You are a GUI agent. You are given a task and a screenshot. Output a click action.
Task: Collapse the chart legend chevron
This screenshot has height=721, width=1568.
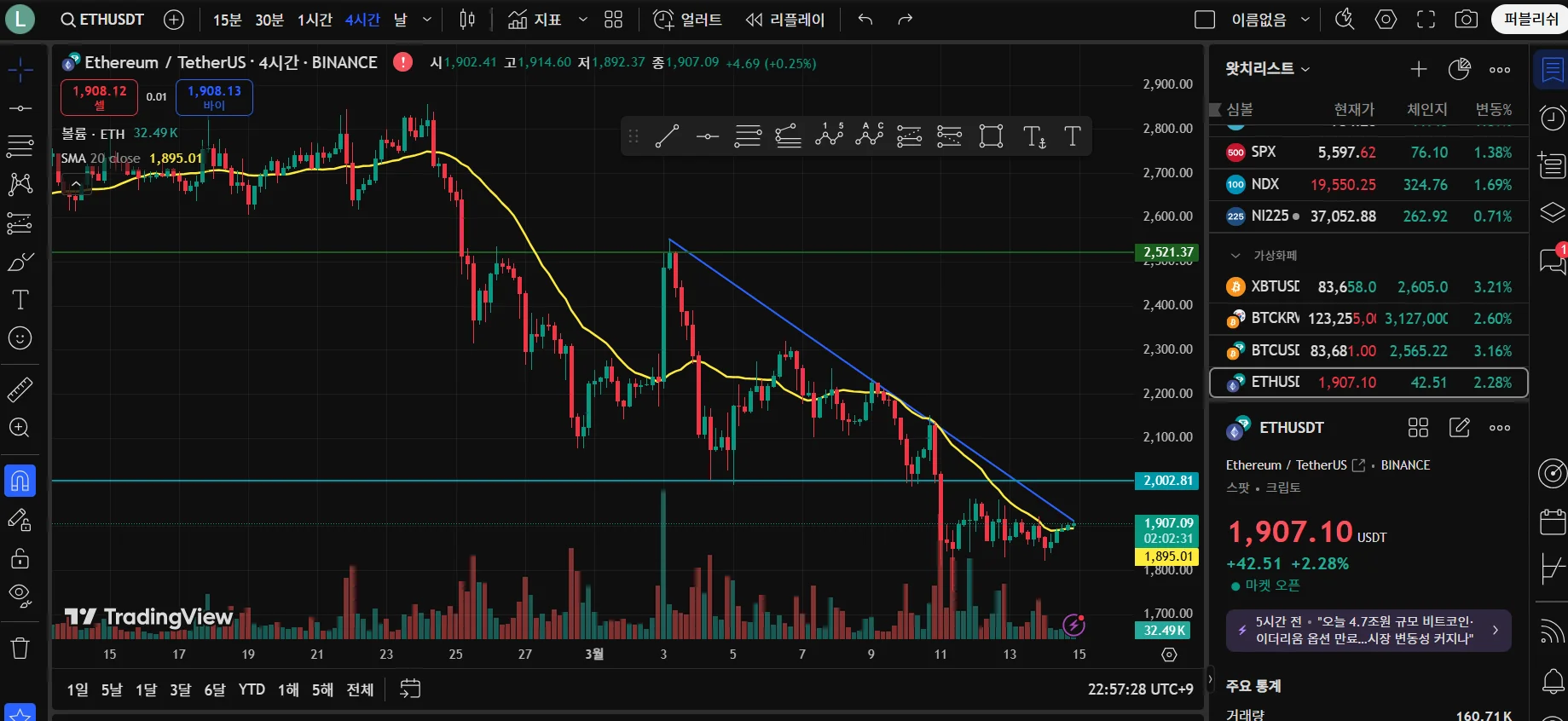[x=76, y=183]
